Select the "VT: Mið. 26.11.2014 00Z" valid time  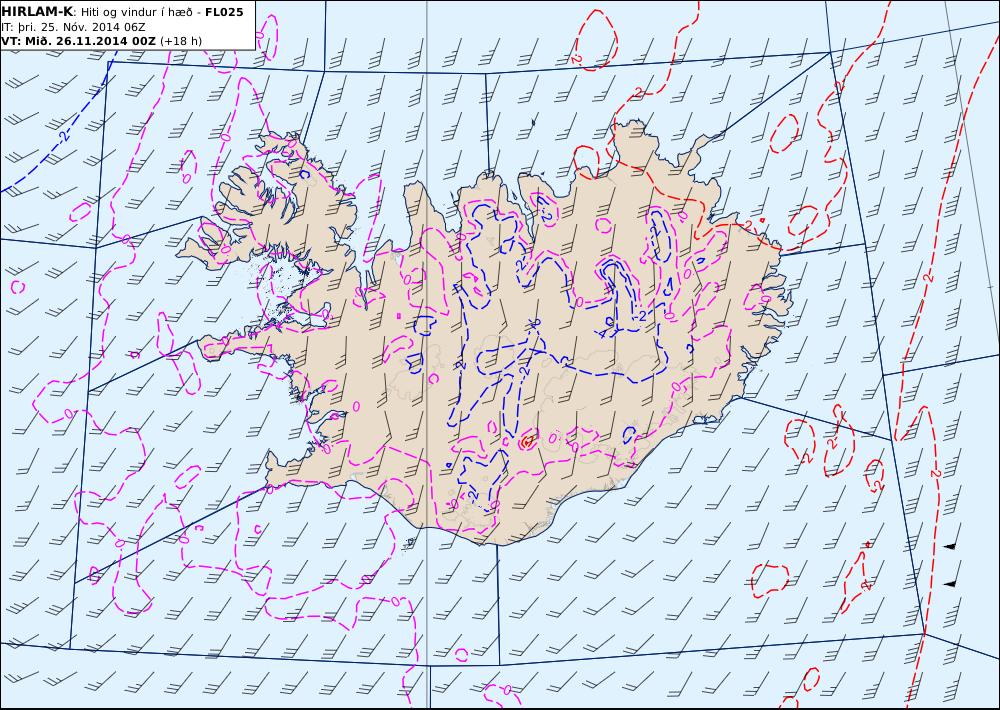point(78,41)
